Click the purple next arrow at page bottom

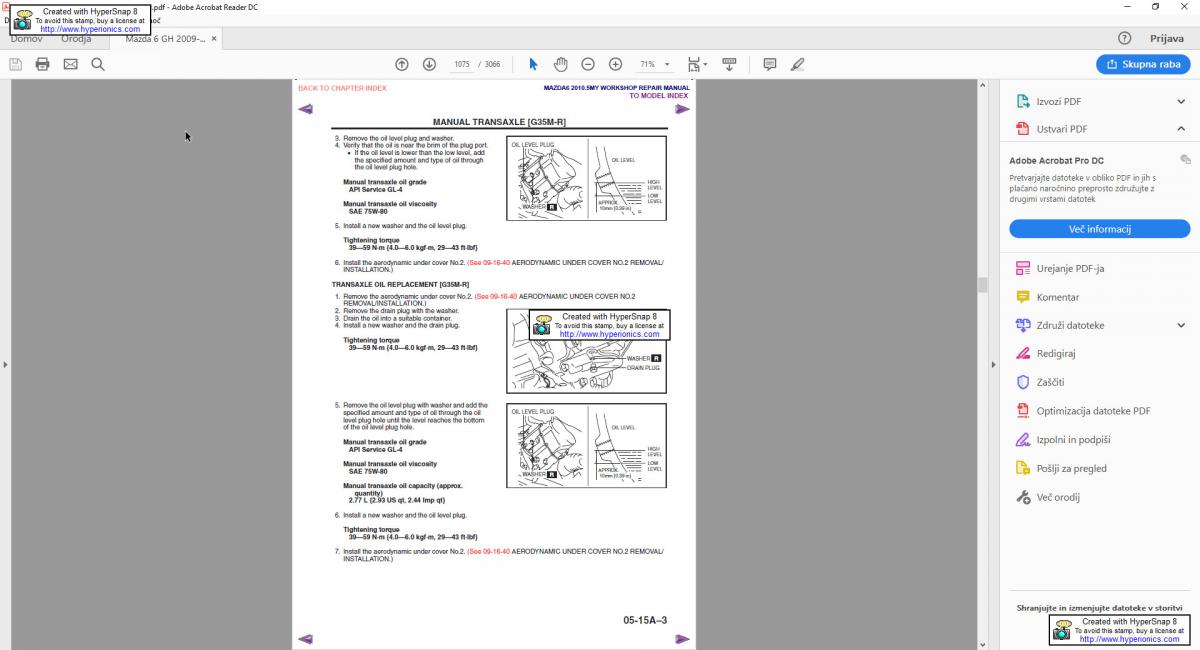pos(682,639)
